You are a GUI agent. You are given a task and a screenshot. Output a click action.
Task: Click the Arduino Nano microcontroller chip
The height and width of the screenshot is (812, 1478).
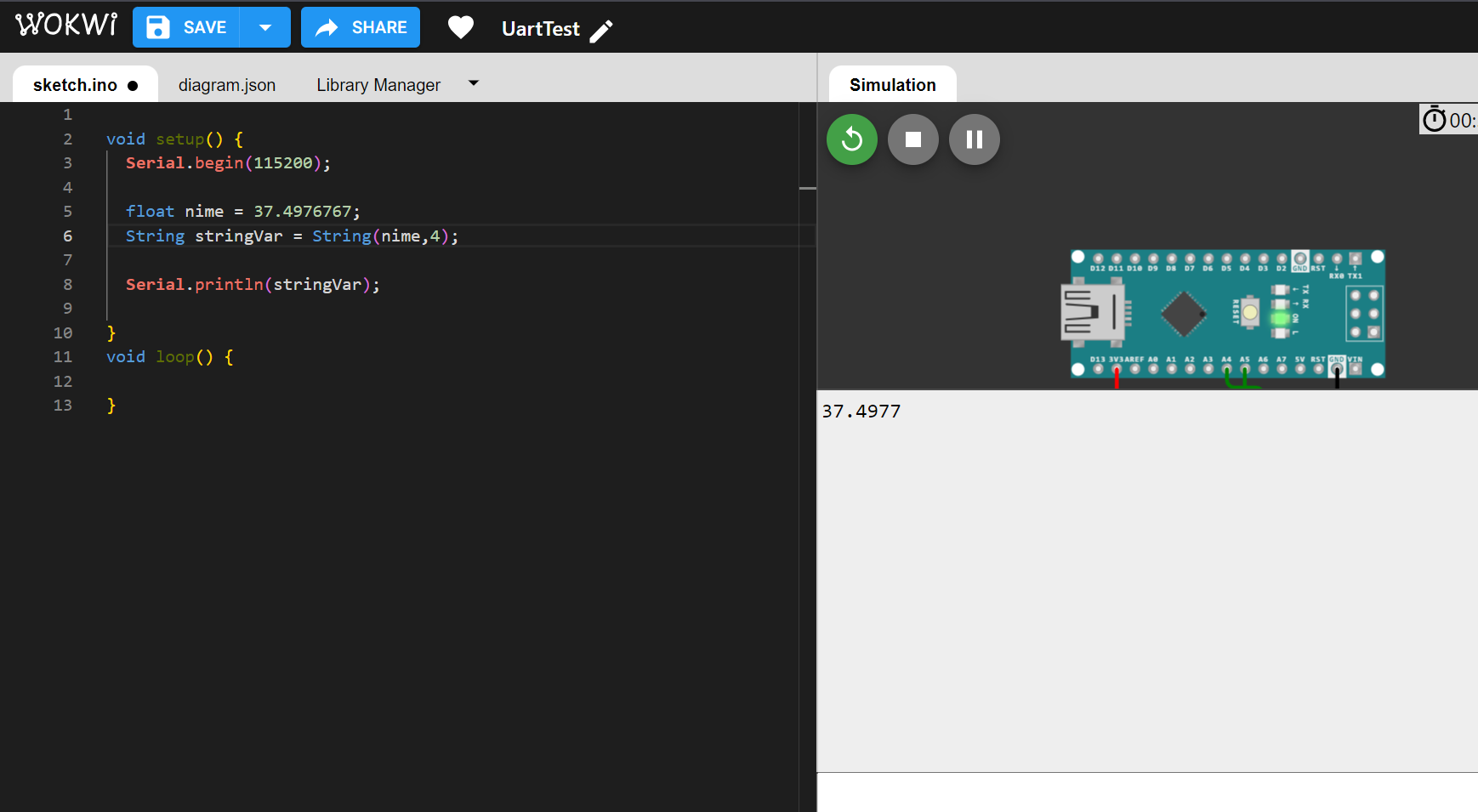1184,314
